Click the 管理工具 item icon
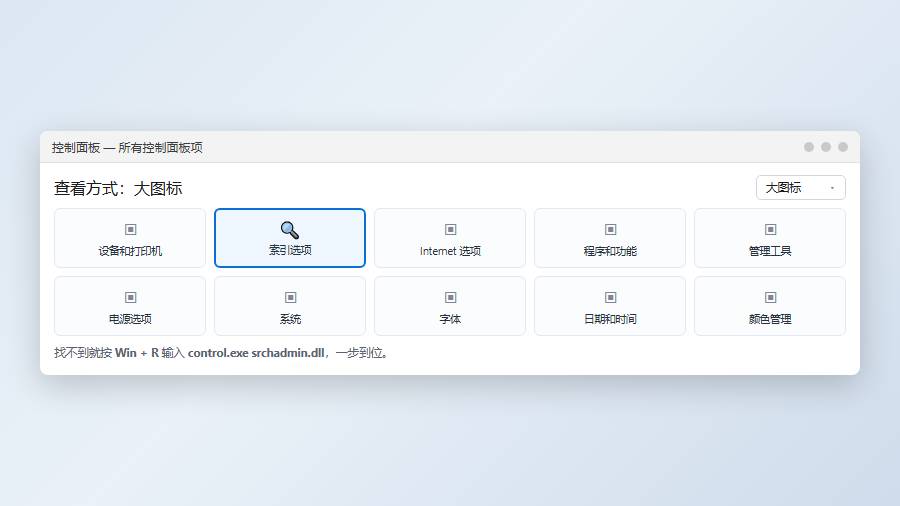The image size is (900, 506). click(770, 229)
